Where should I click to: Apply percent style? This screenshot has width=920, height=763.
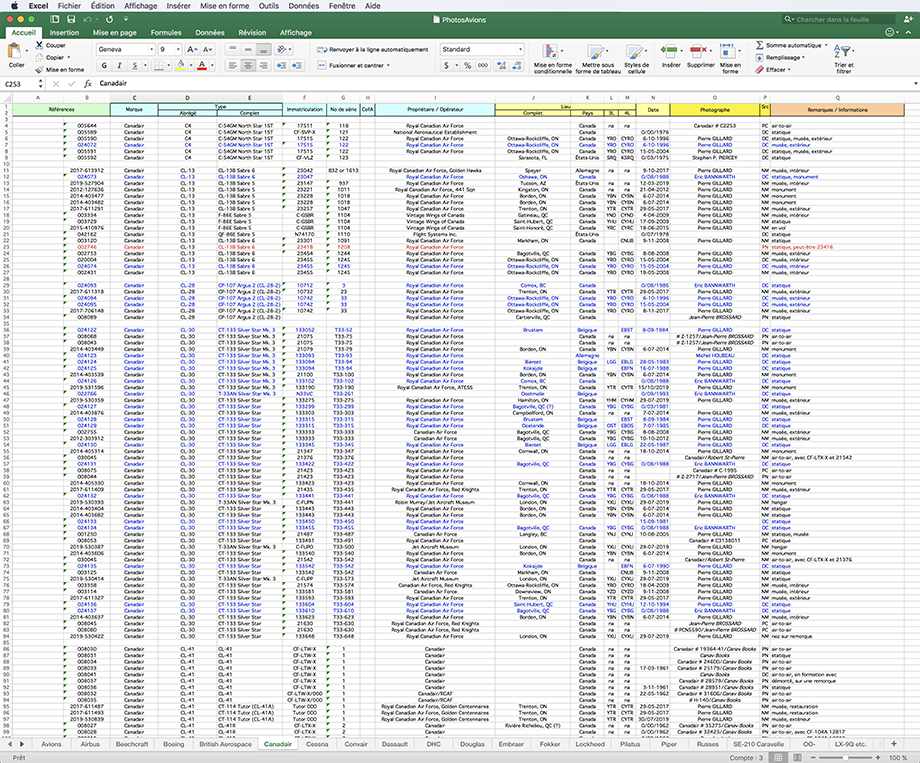pyautogui.click(x=468, y=65)
